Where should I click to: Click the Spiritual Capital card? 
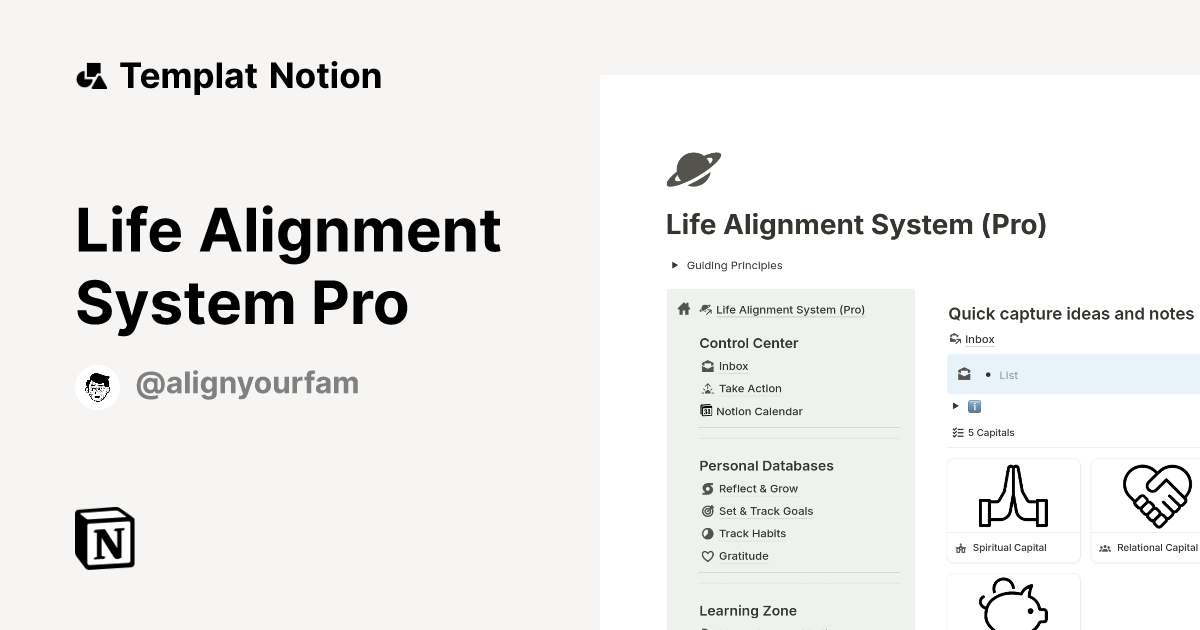point(1013,510)
